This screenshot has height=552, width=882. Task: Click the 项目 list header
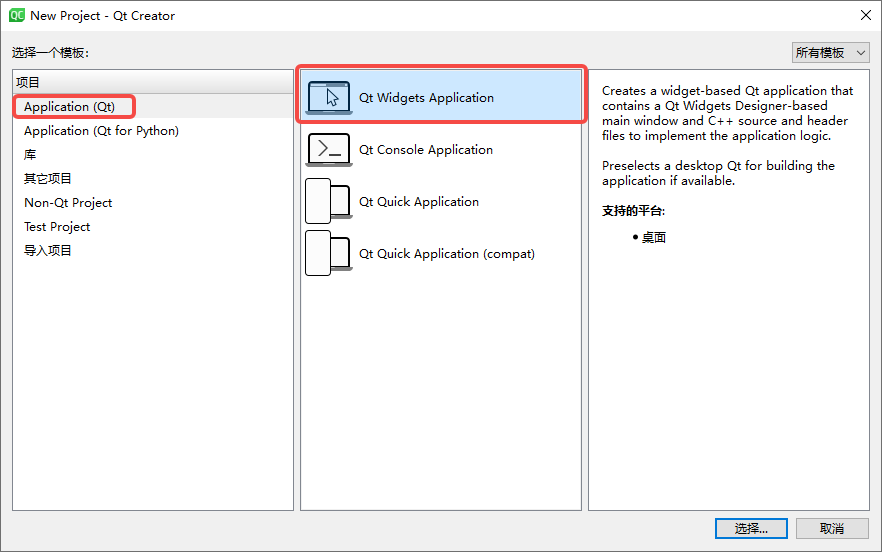[153, 82]
